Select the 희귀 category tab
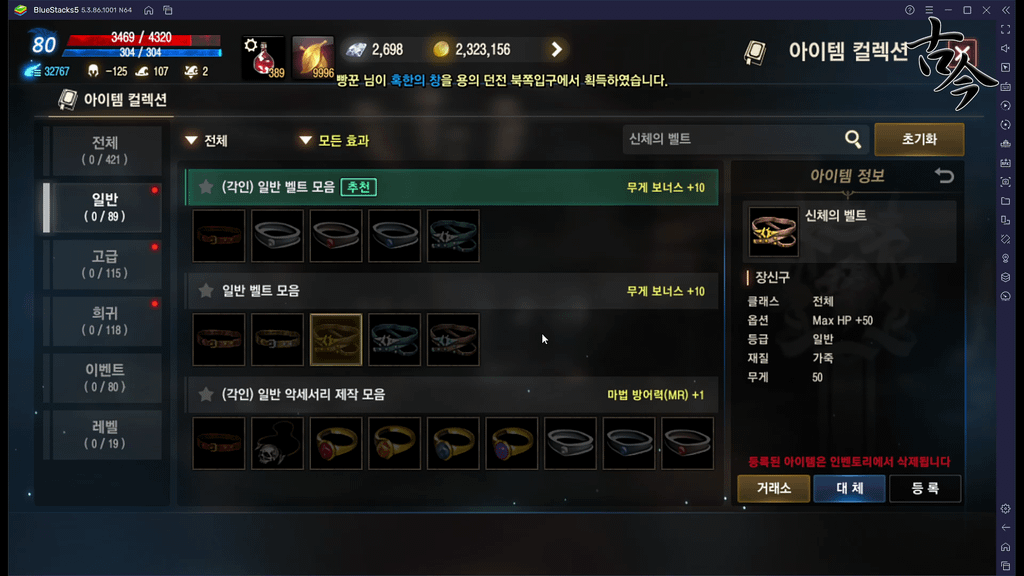 click(x=104, y=321)
